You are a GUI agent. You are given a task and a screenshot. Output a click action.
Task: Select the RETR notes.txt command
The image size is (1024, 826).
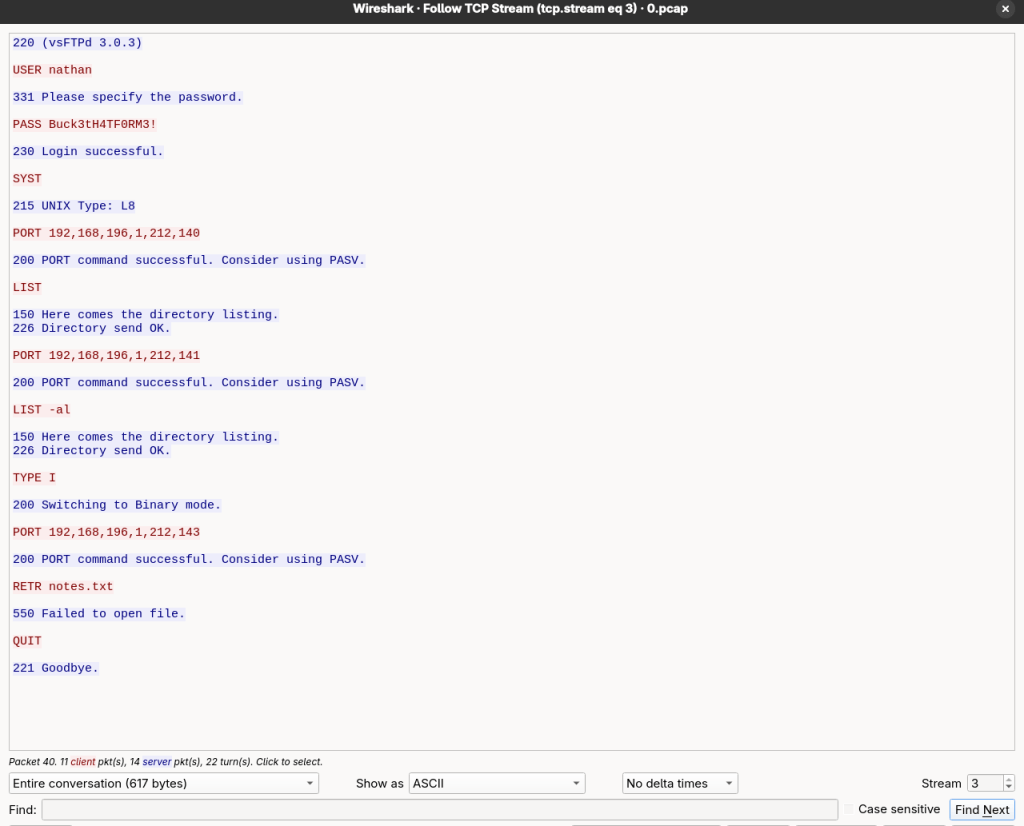63,586
